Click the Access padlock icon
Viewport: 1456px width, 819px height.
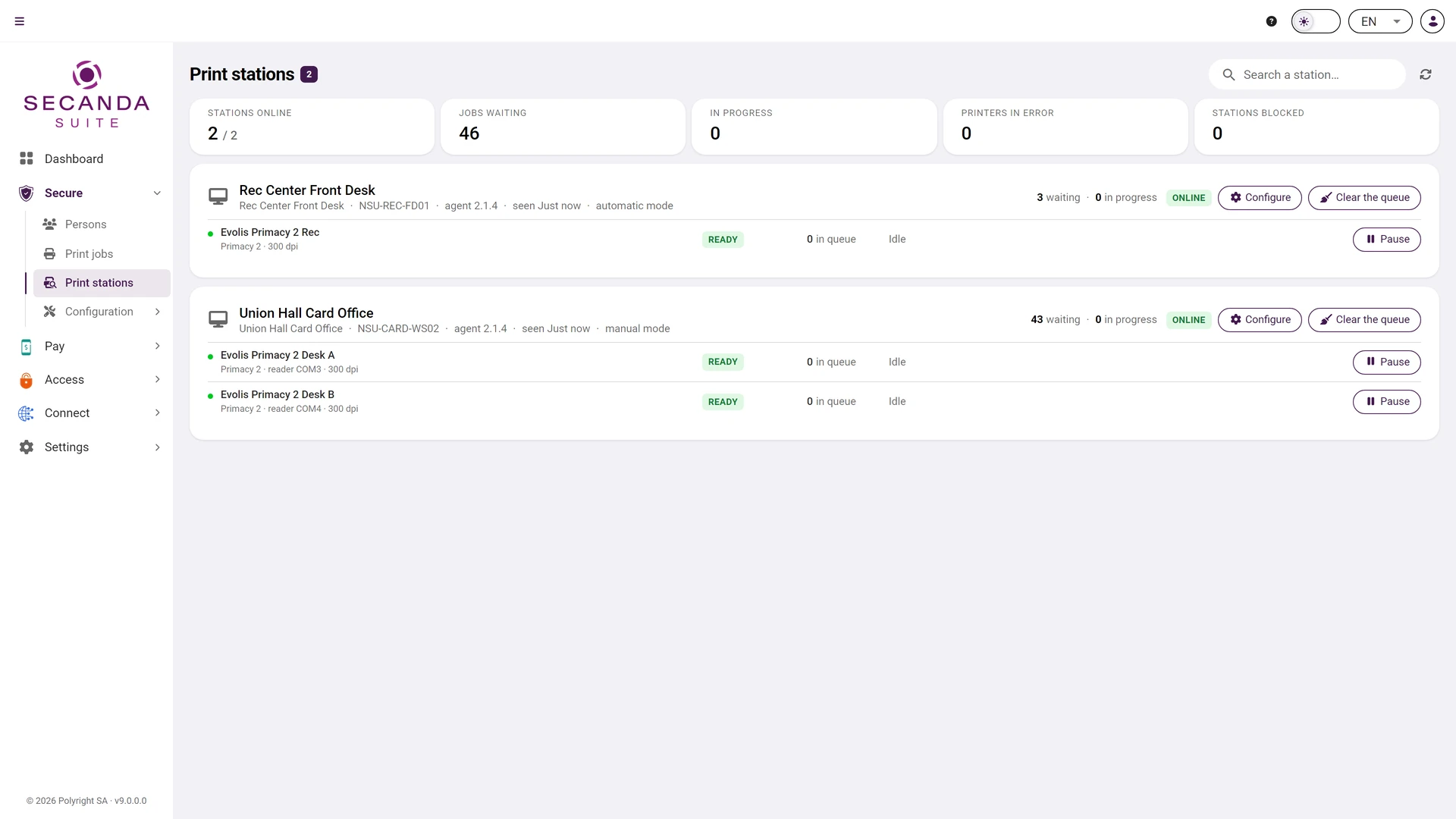coord(27,380)
